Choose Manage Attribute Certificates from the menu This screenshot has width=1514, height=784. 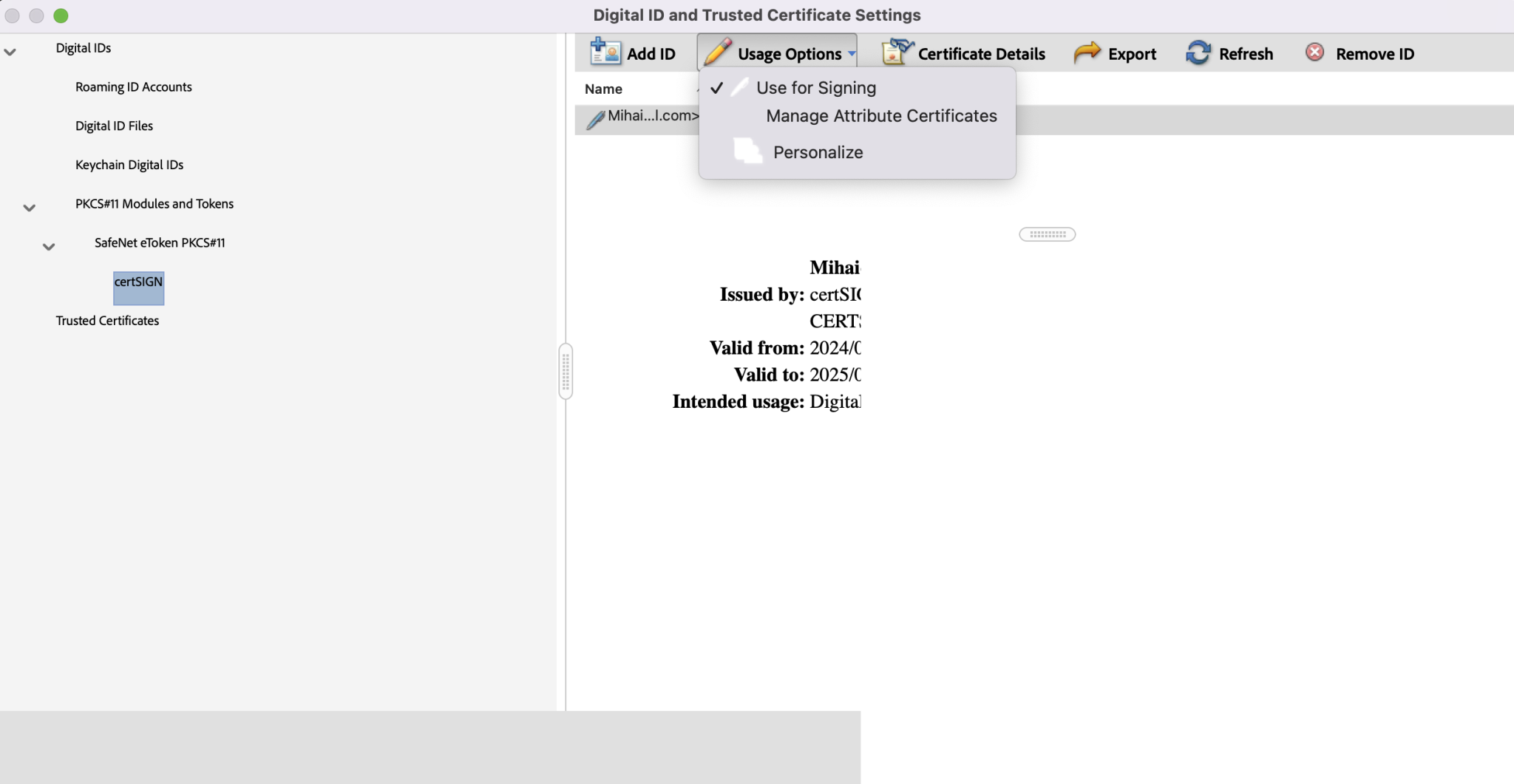tap(880, 115)
